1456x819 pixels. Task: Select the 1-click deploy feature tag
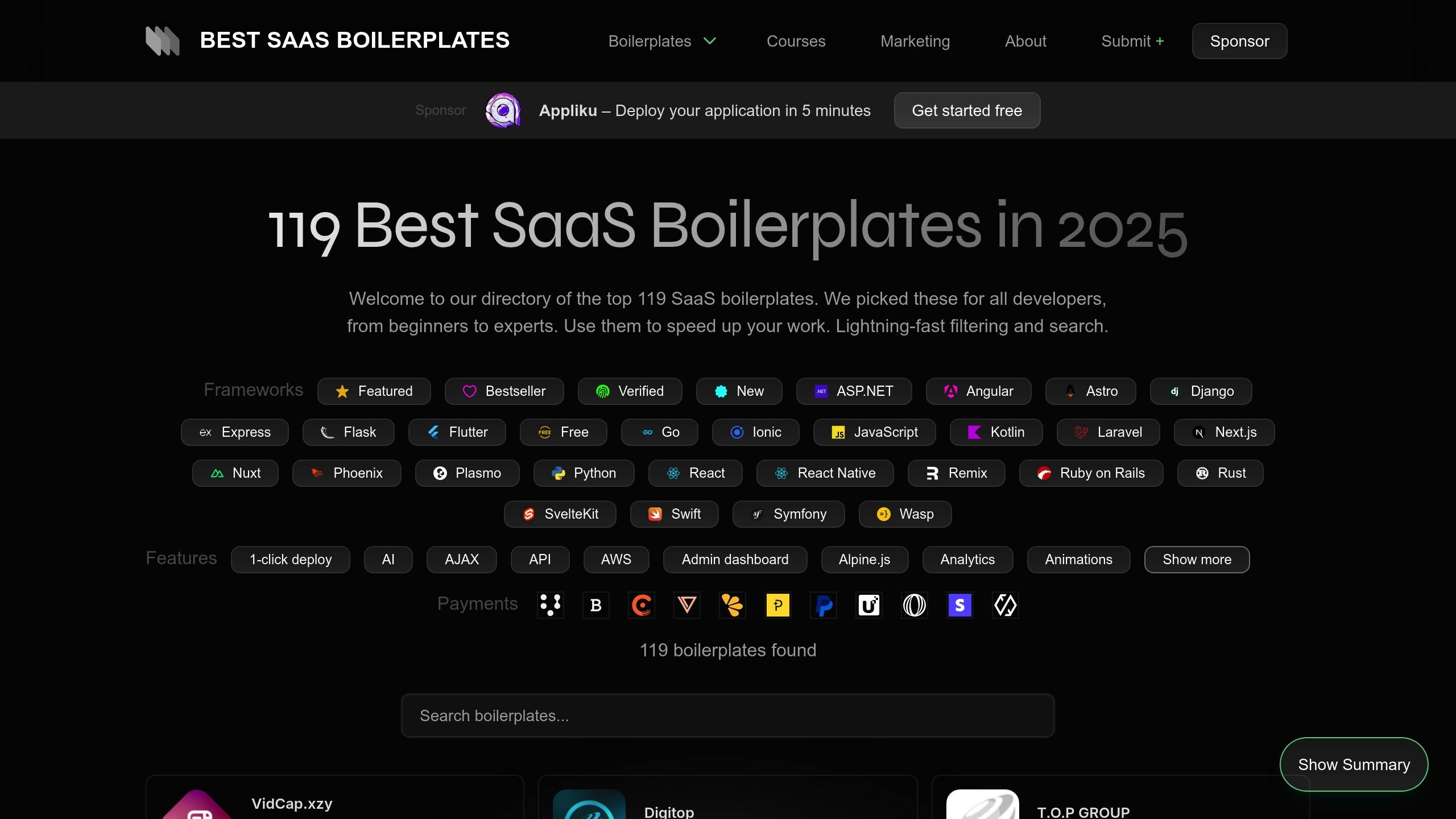(290, 560)
